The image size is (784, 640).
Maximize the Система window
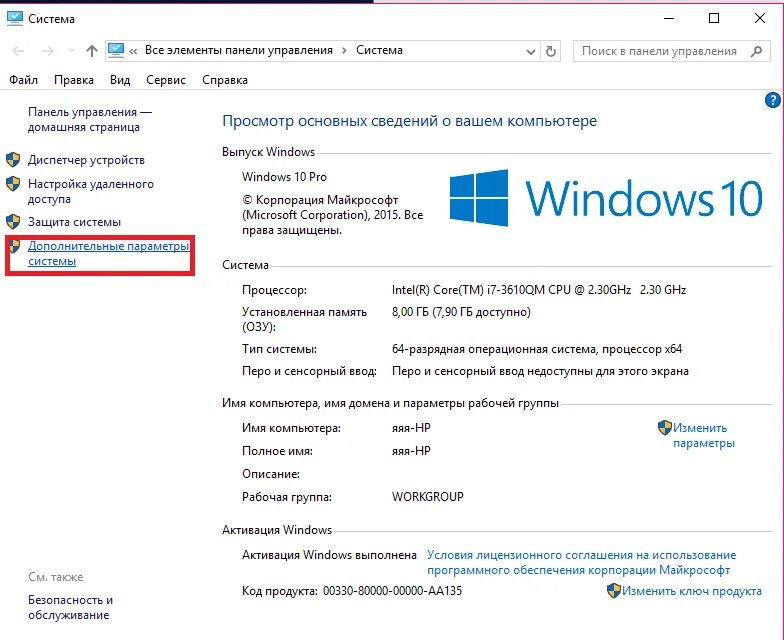714,18
